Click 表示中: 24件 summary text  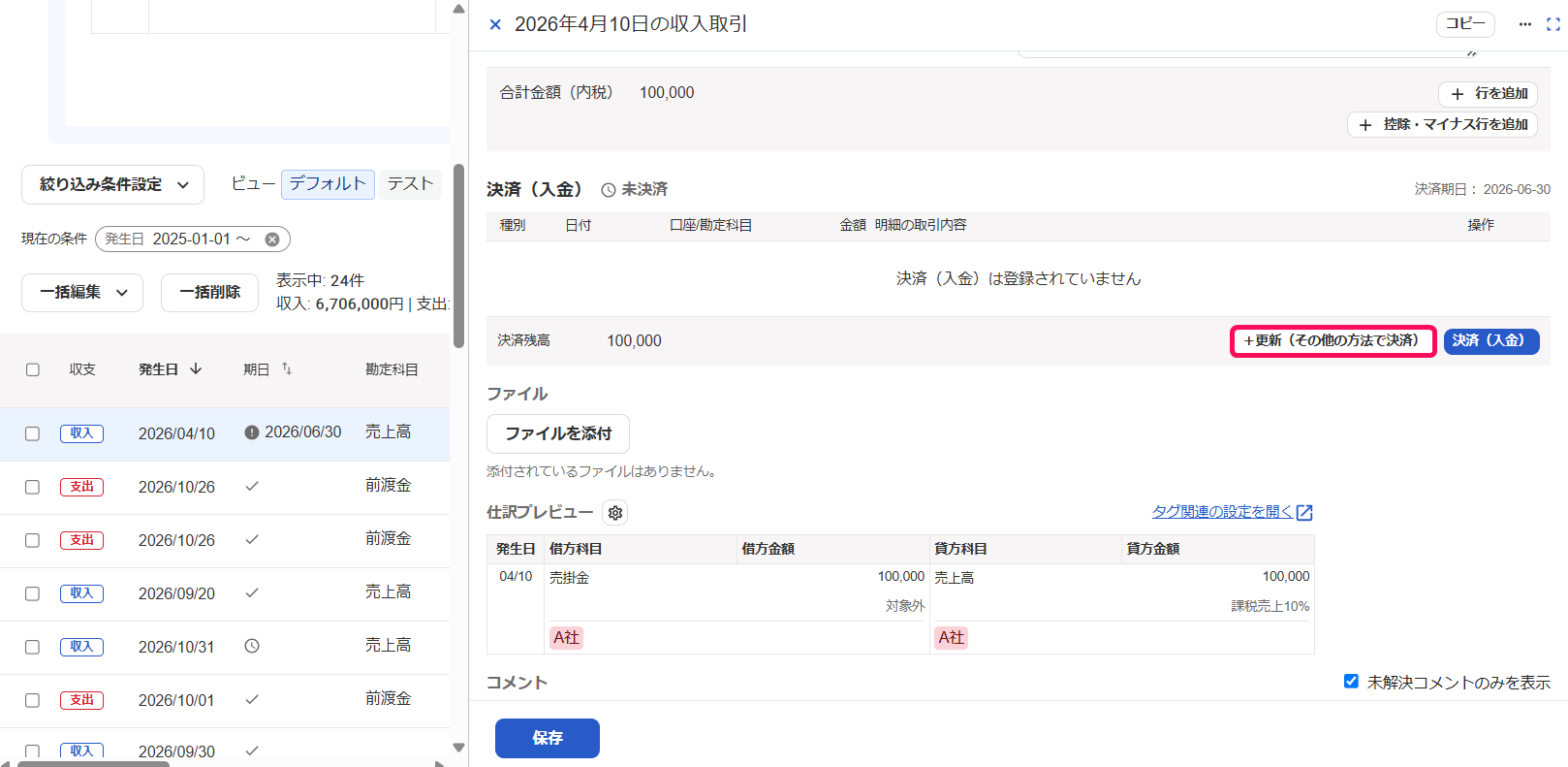coord(320,280)
